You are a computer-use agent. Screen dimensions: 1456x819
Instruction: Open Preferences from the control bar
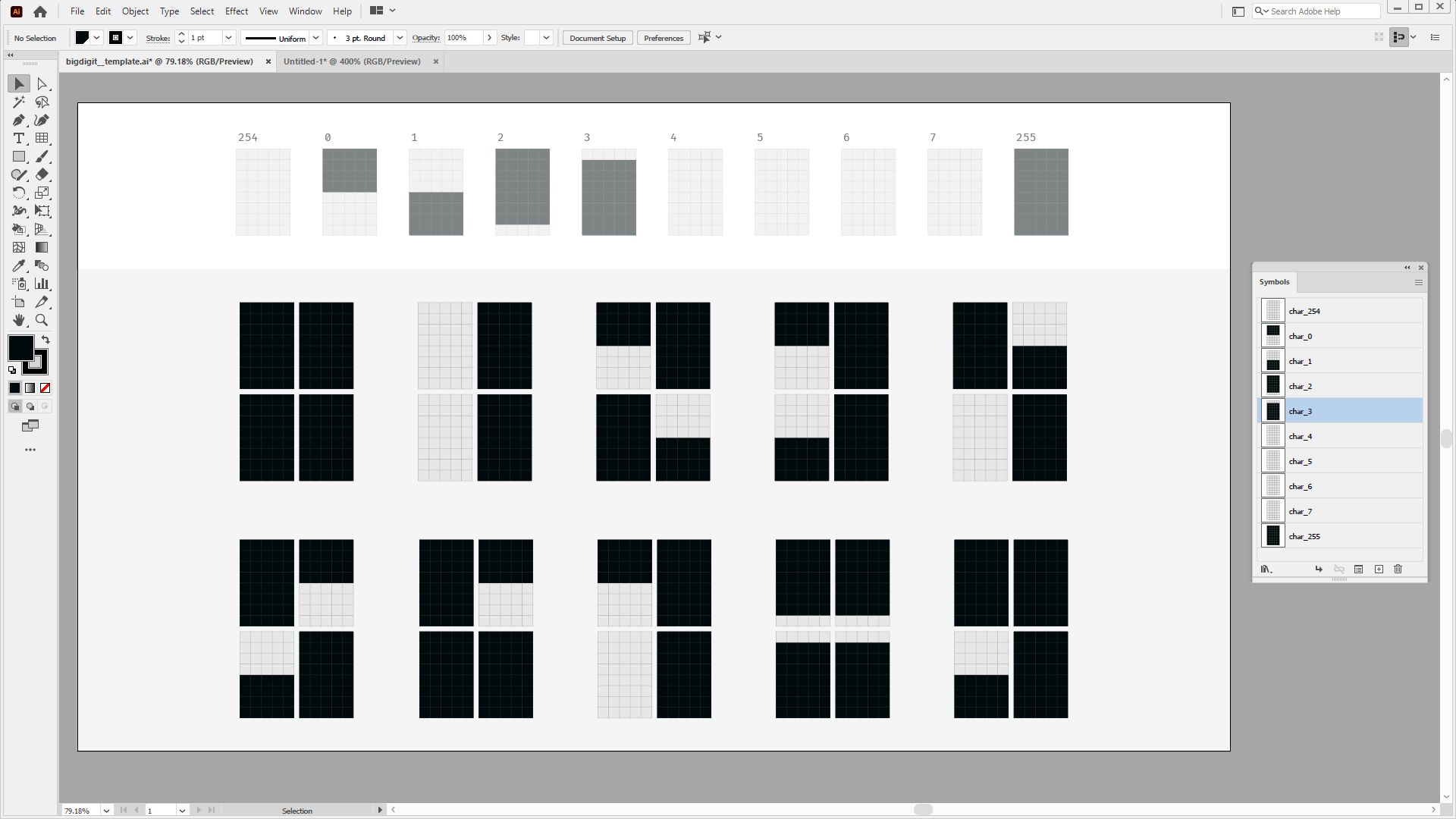click(x=663, y=37)
